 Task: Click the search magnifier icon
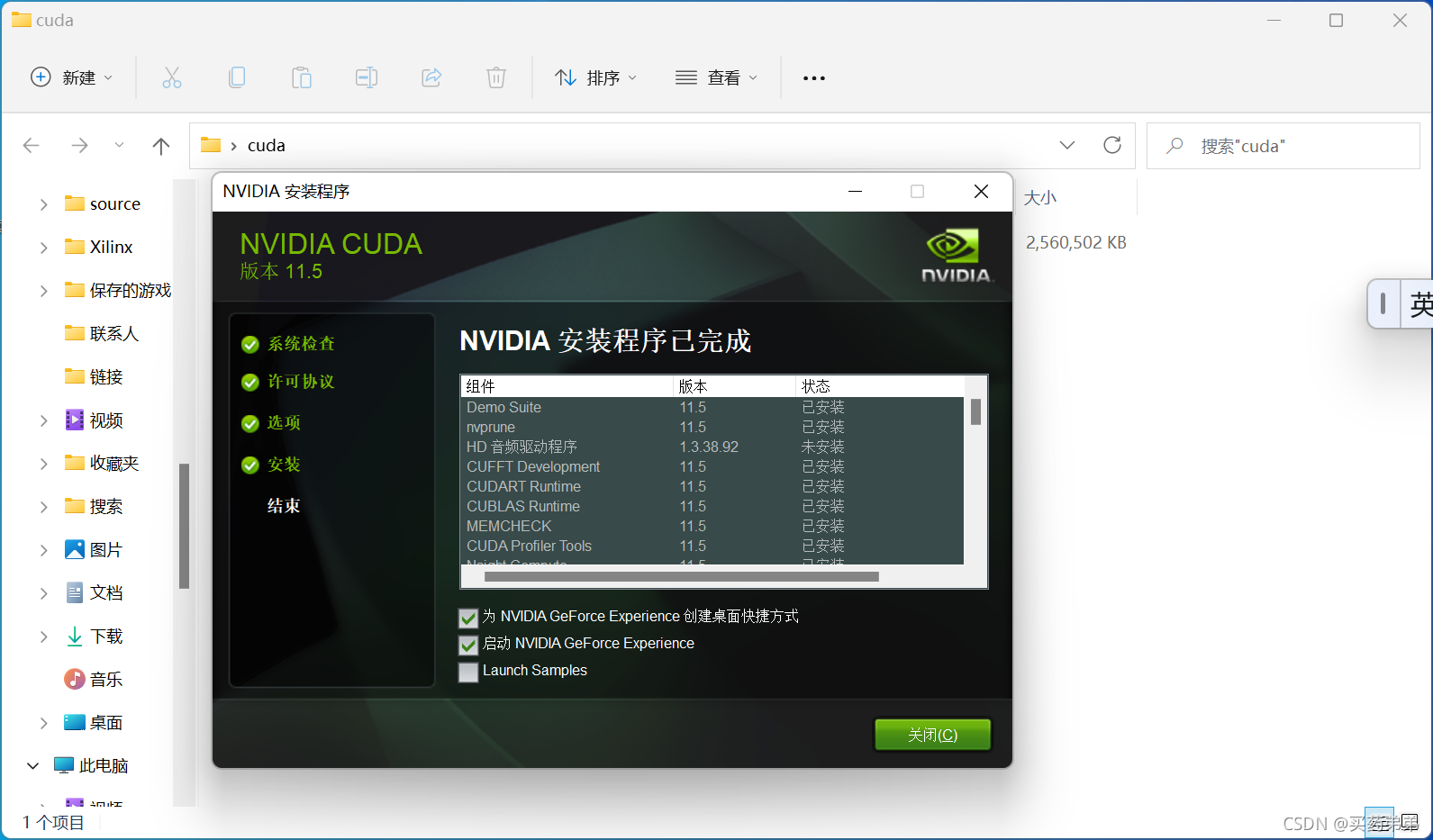(x=1175, y=146)
